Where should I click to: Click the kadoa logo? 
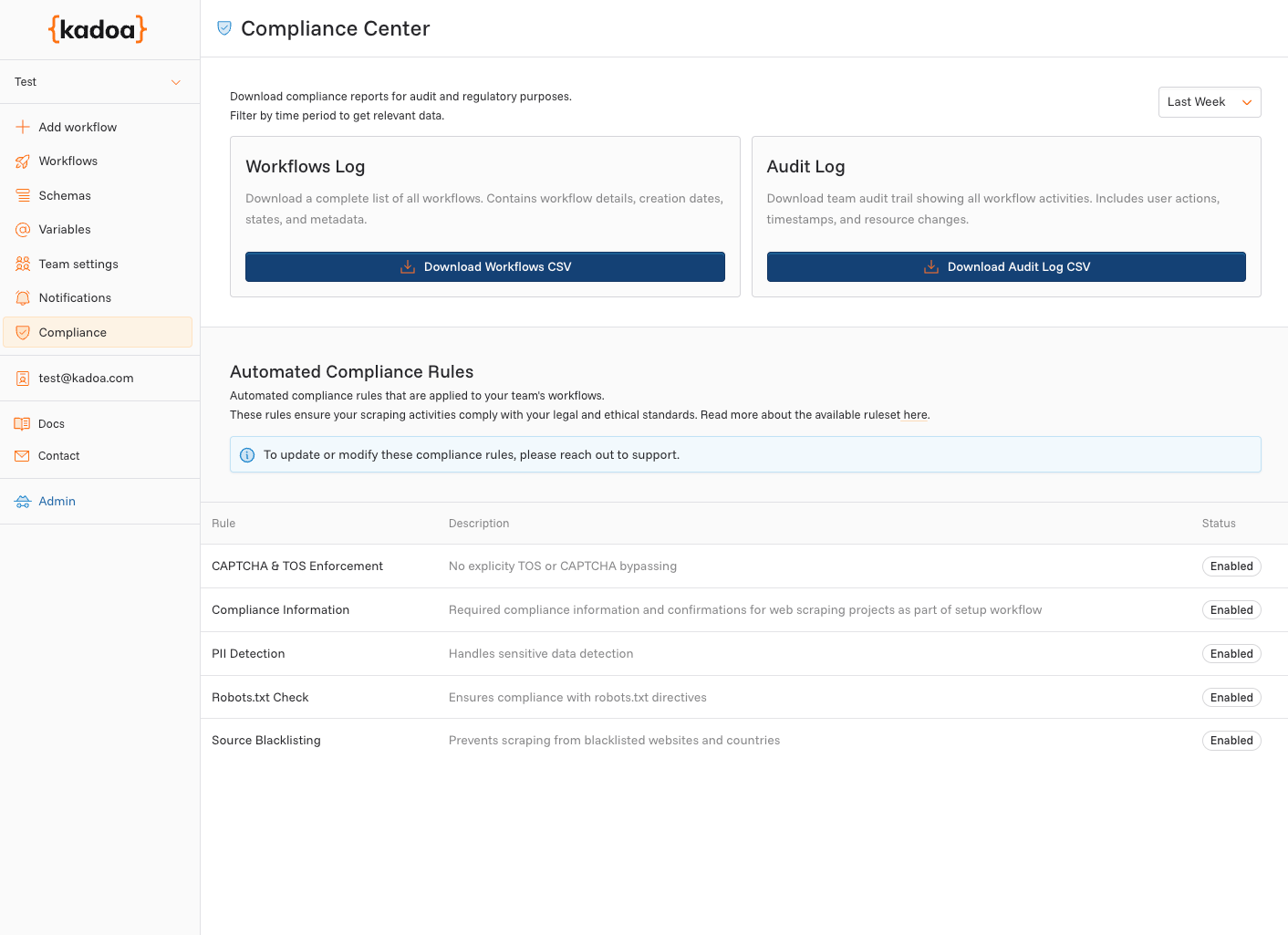(98, 29)
